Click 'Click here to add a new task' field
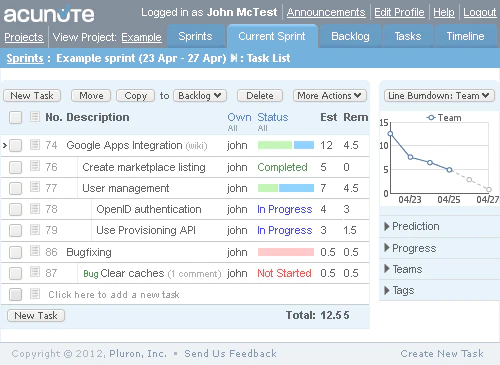The image size is (500, 365). pos(114,295)
